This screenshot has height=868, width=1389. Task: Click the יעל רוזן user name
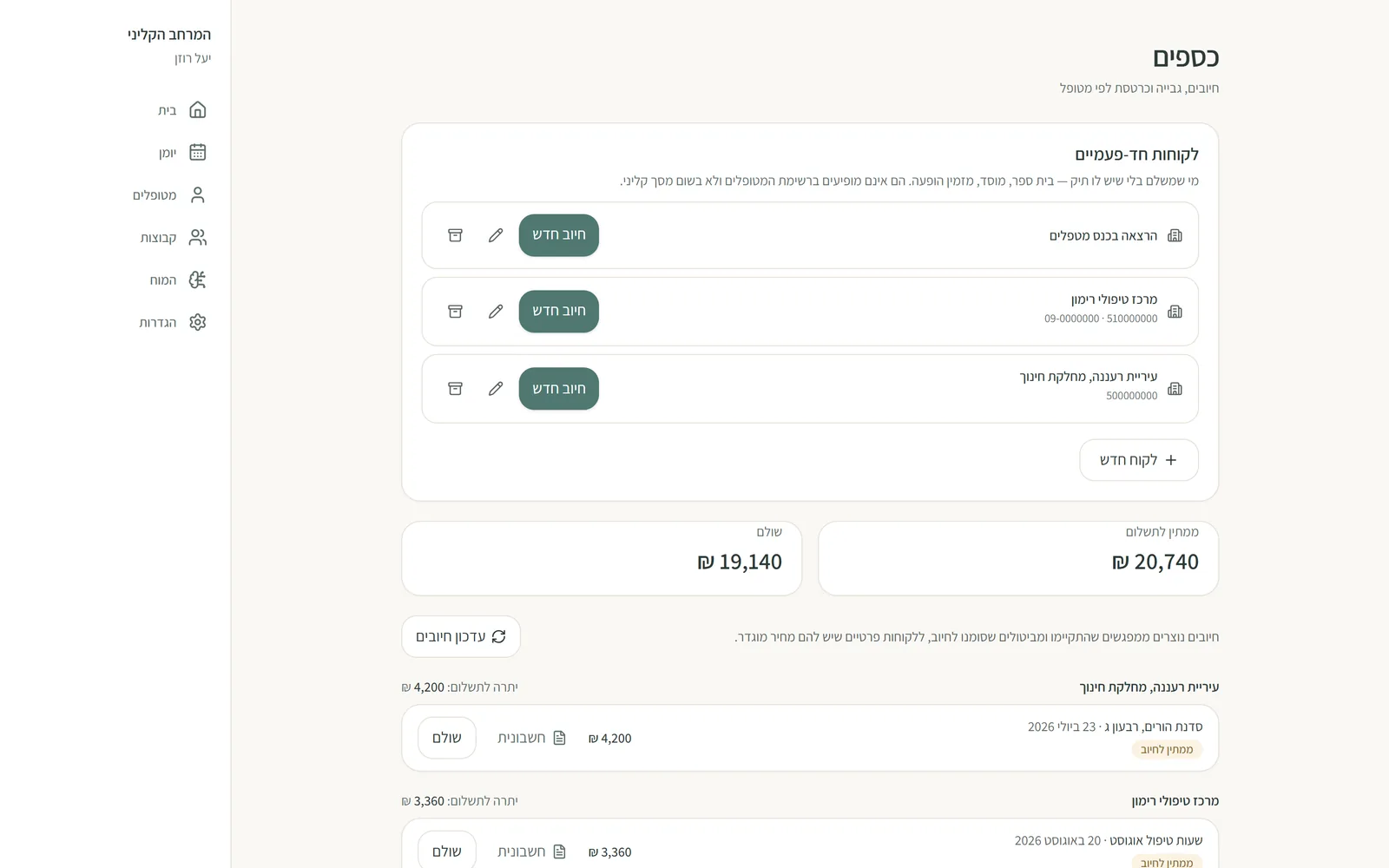point(193,58)
